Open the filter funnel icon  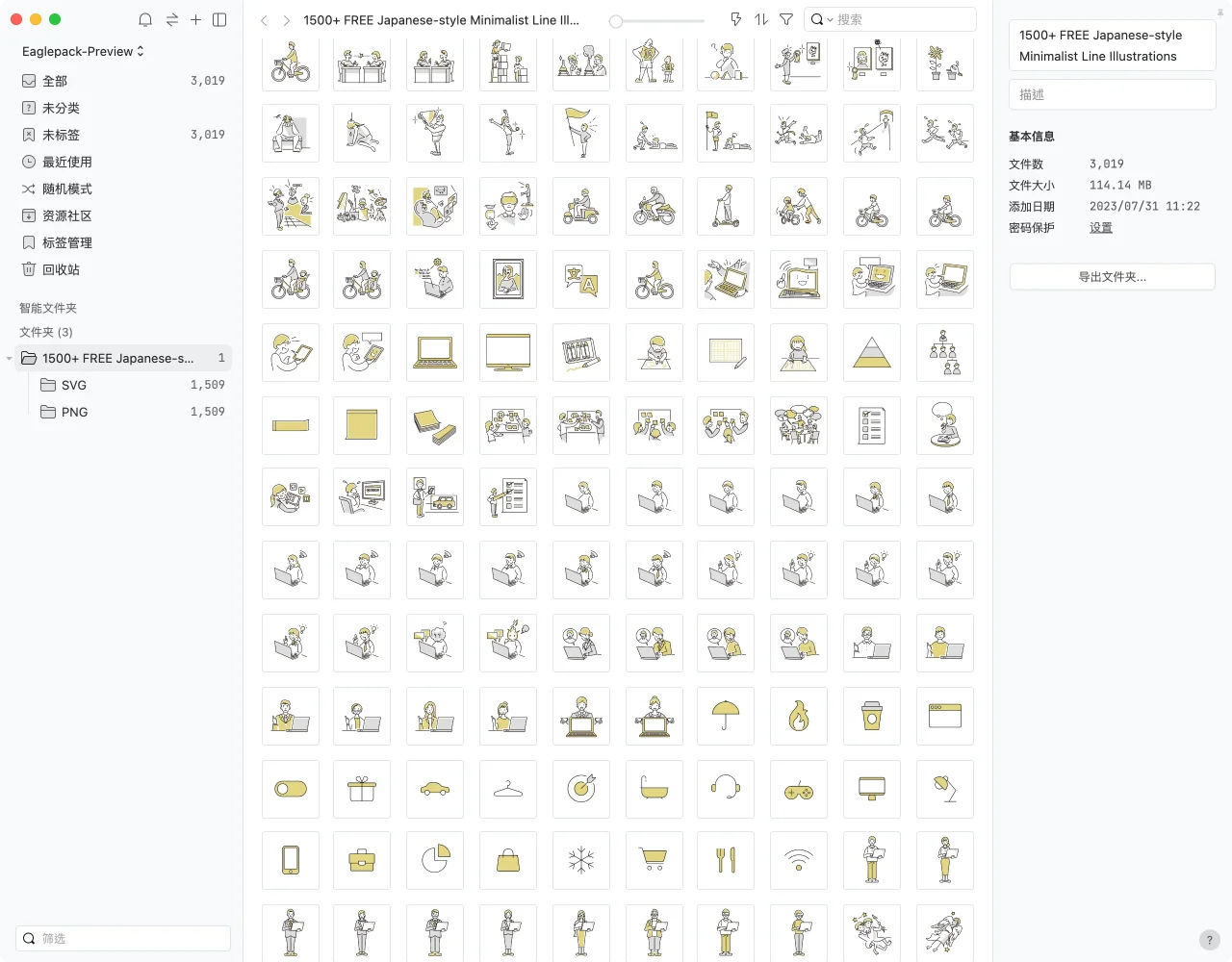click(x=786, y=19)
